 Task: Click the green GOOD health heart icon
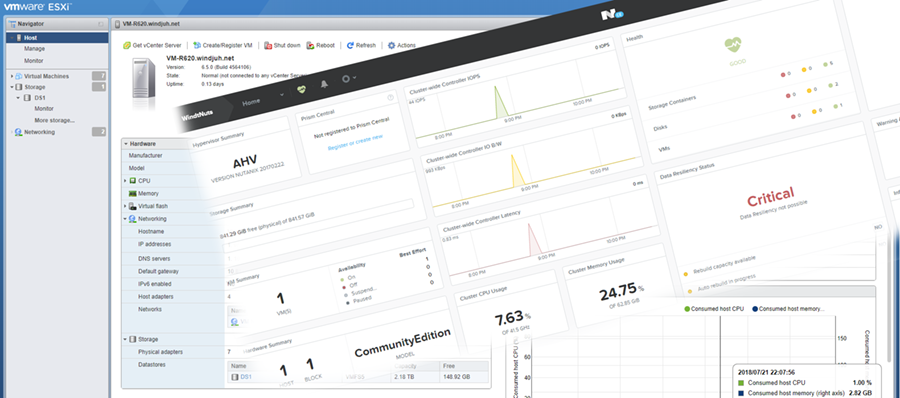pos(732,44)
